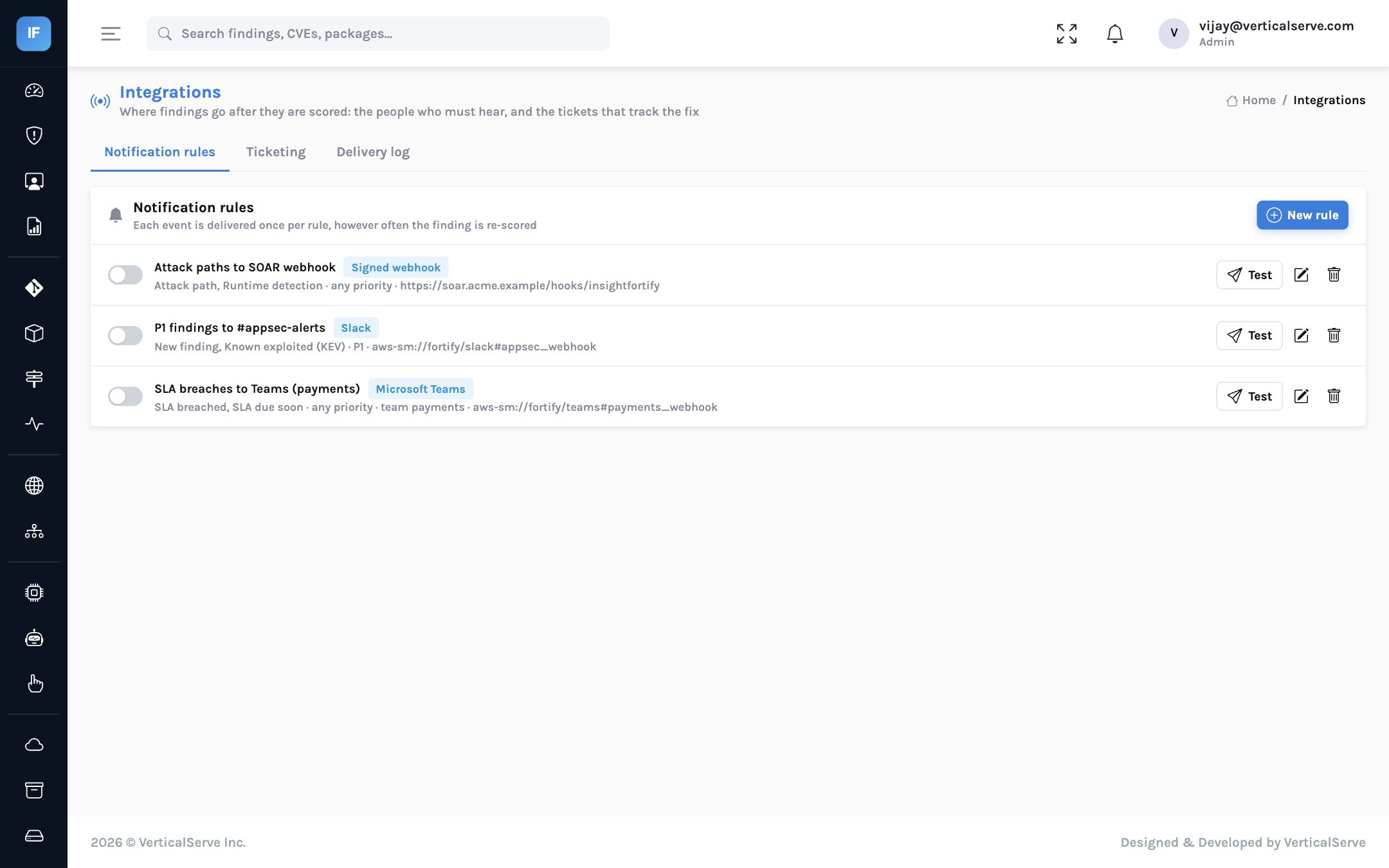
Task: Test the SLA breaches to Teams rule
Action: click(x=1249, y=396)
